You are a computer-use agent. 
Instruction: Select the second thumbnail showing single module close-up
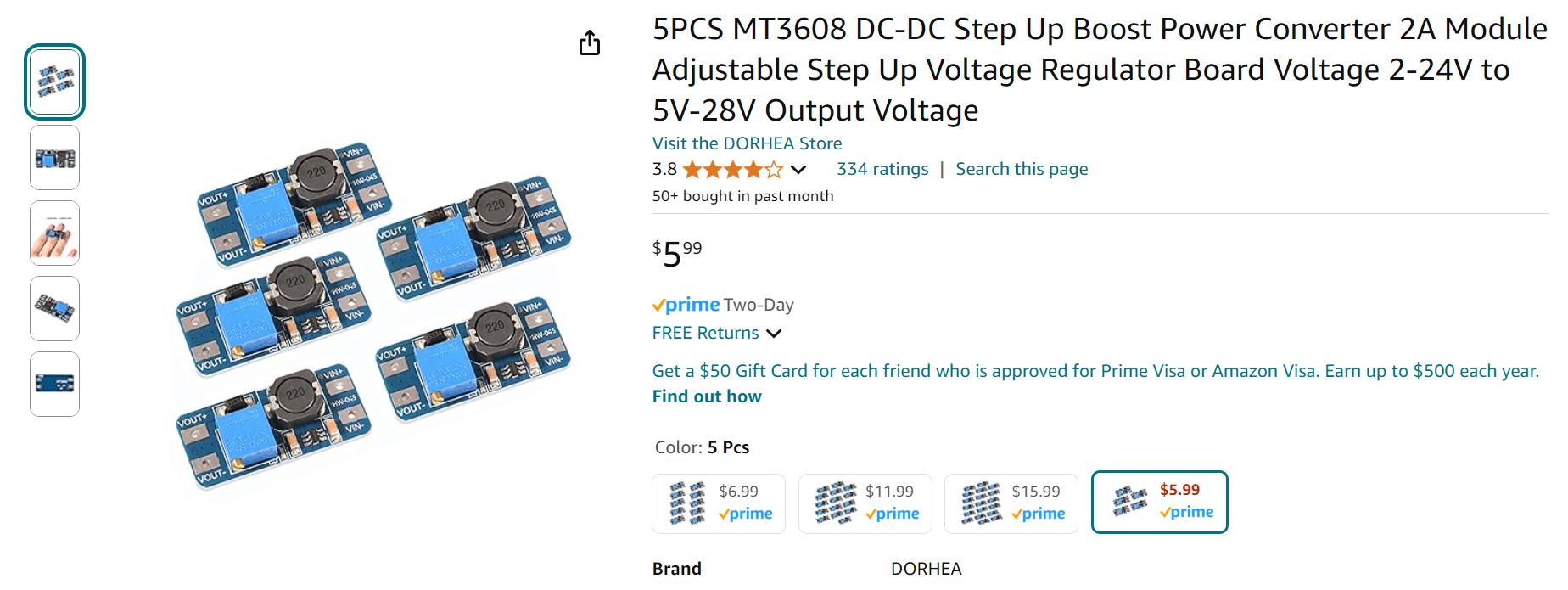coord(54,158)
